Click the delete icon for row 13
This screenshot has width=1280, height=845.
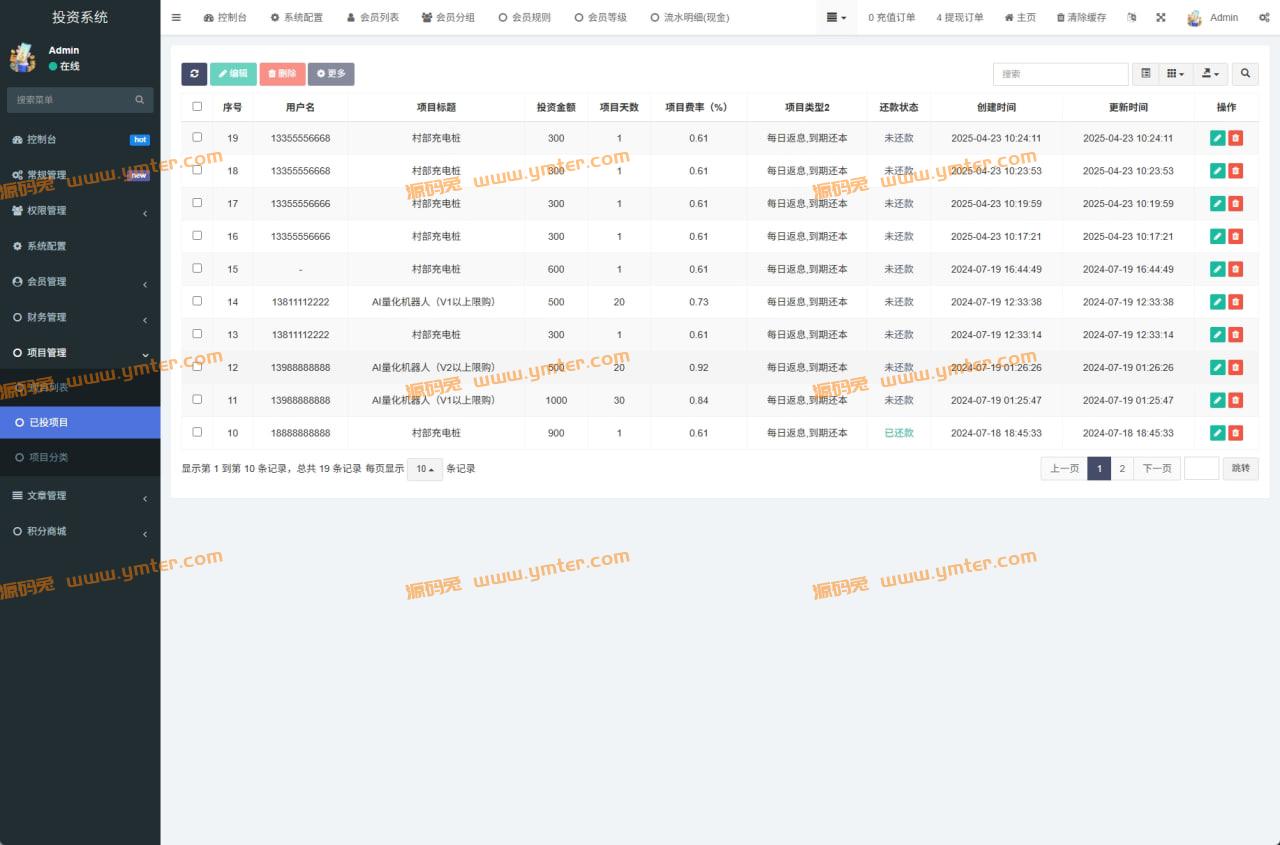(x=1236, y=335)
